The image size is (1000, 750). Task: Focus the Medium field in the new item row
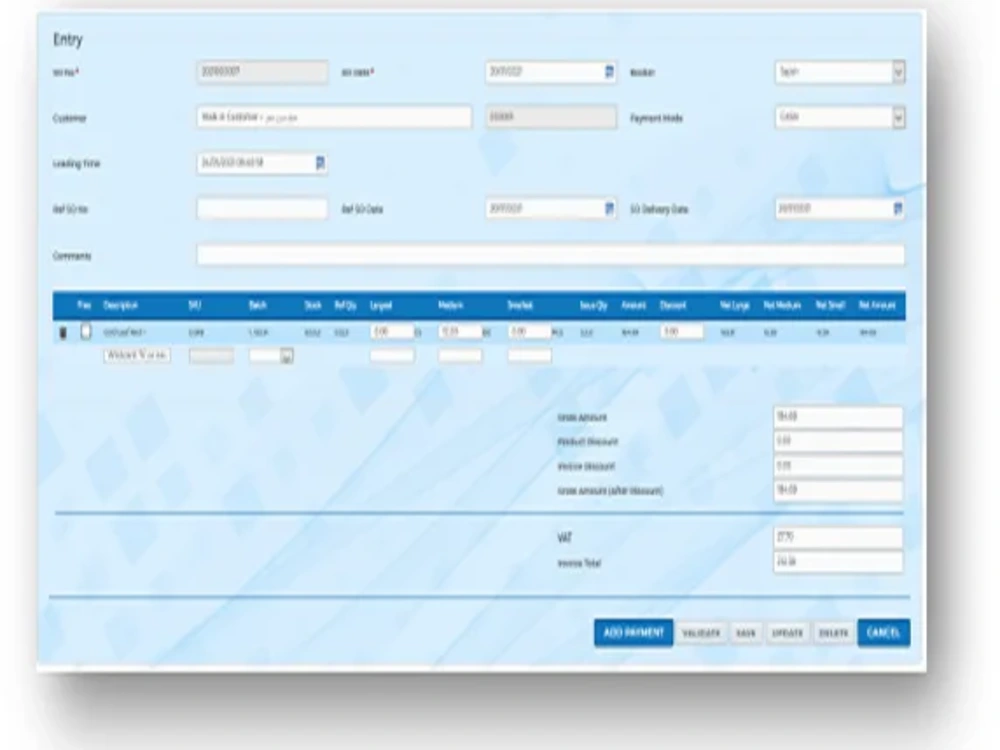tap(460, 356)
